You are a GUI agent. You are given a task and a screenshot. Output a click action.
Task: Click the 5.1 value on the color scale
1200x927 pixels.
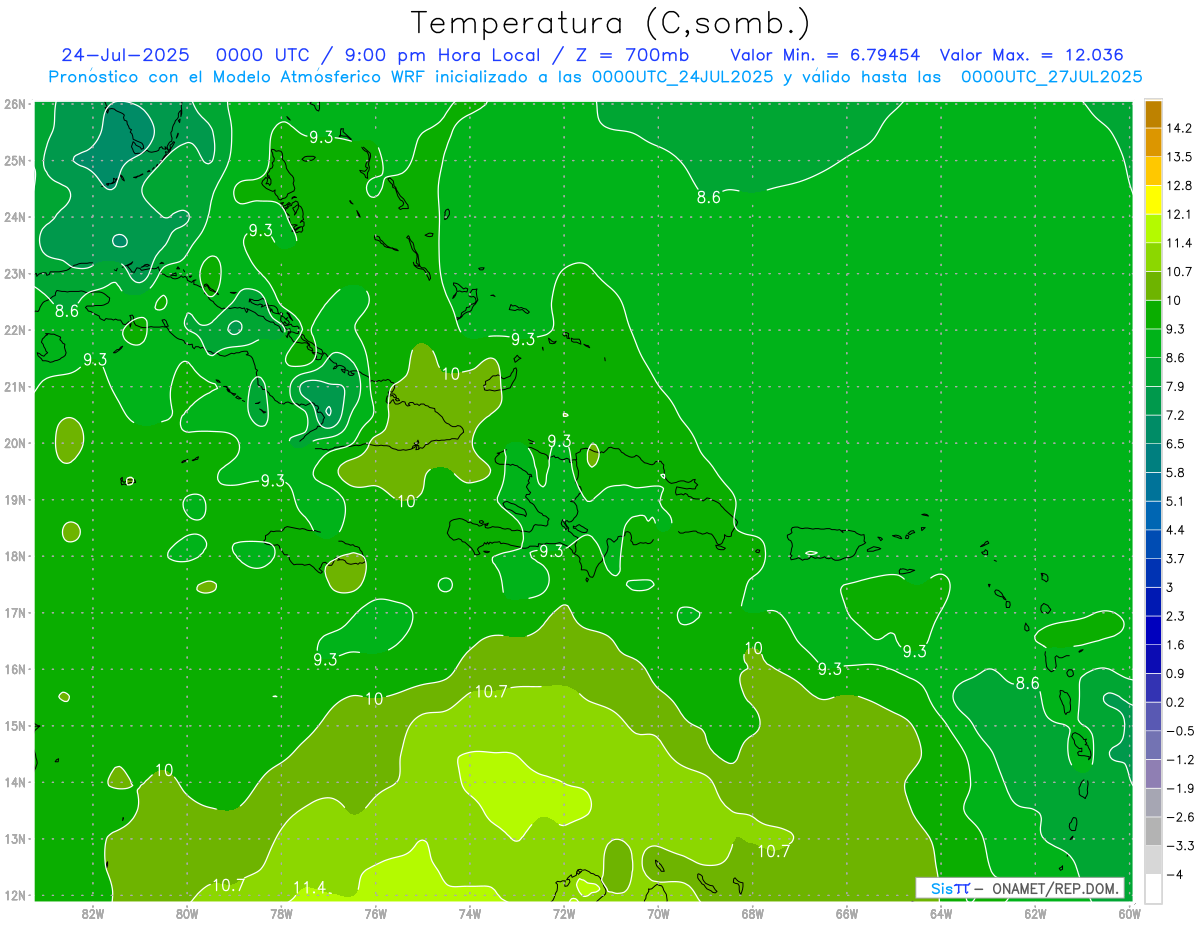(x=1174, y=501)
